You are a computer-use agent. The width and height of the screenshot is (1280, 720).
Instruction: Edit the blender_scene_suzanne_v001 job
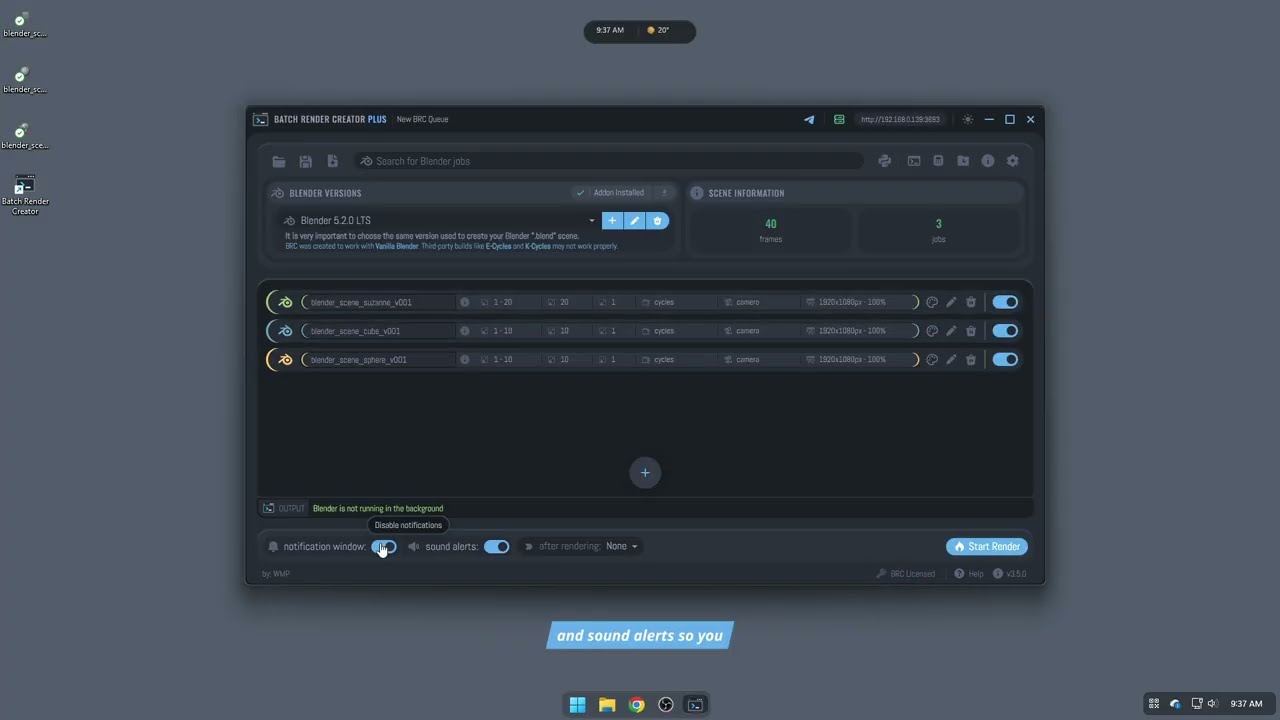tap(951, 302)
